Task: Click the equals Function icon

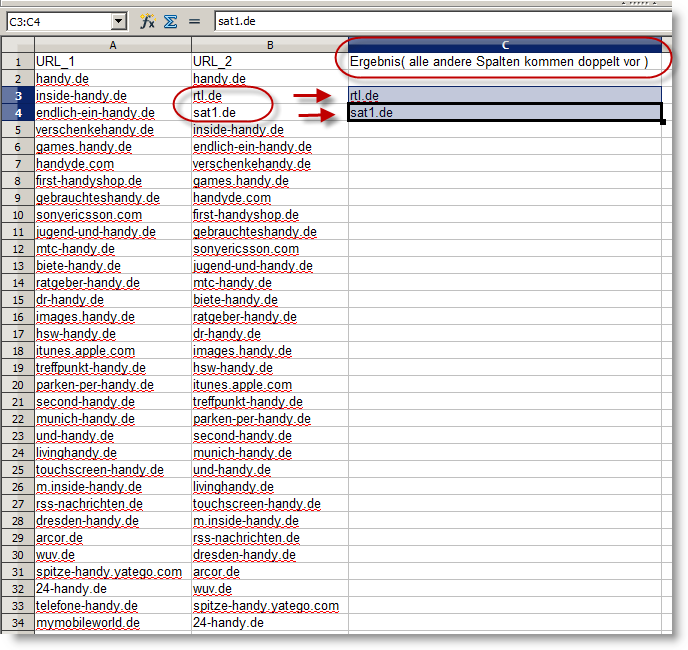Action: 194,21
